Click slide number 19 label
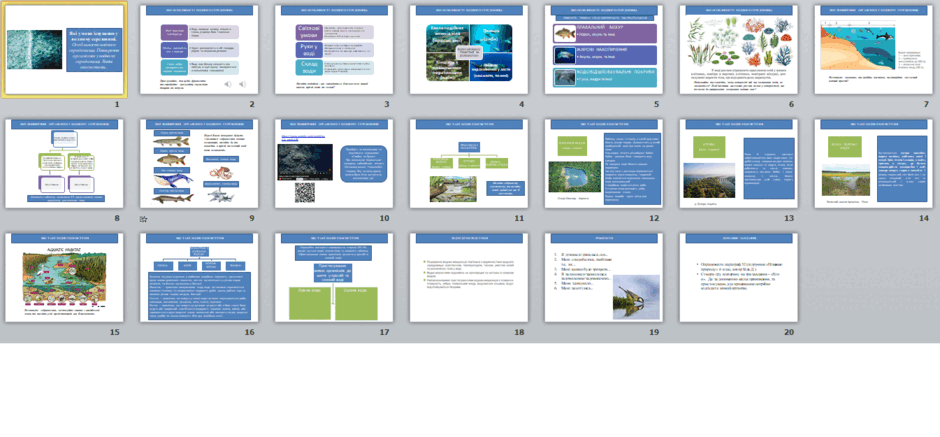 [654, 332]
